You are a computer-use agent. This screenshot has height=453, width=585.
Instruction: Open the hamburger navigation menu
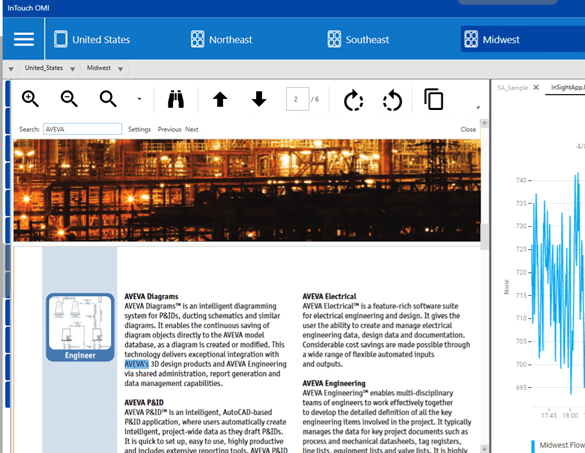(24, 39)
